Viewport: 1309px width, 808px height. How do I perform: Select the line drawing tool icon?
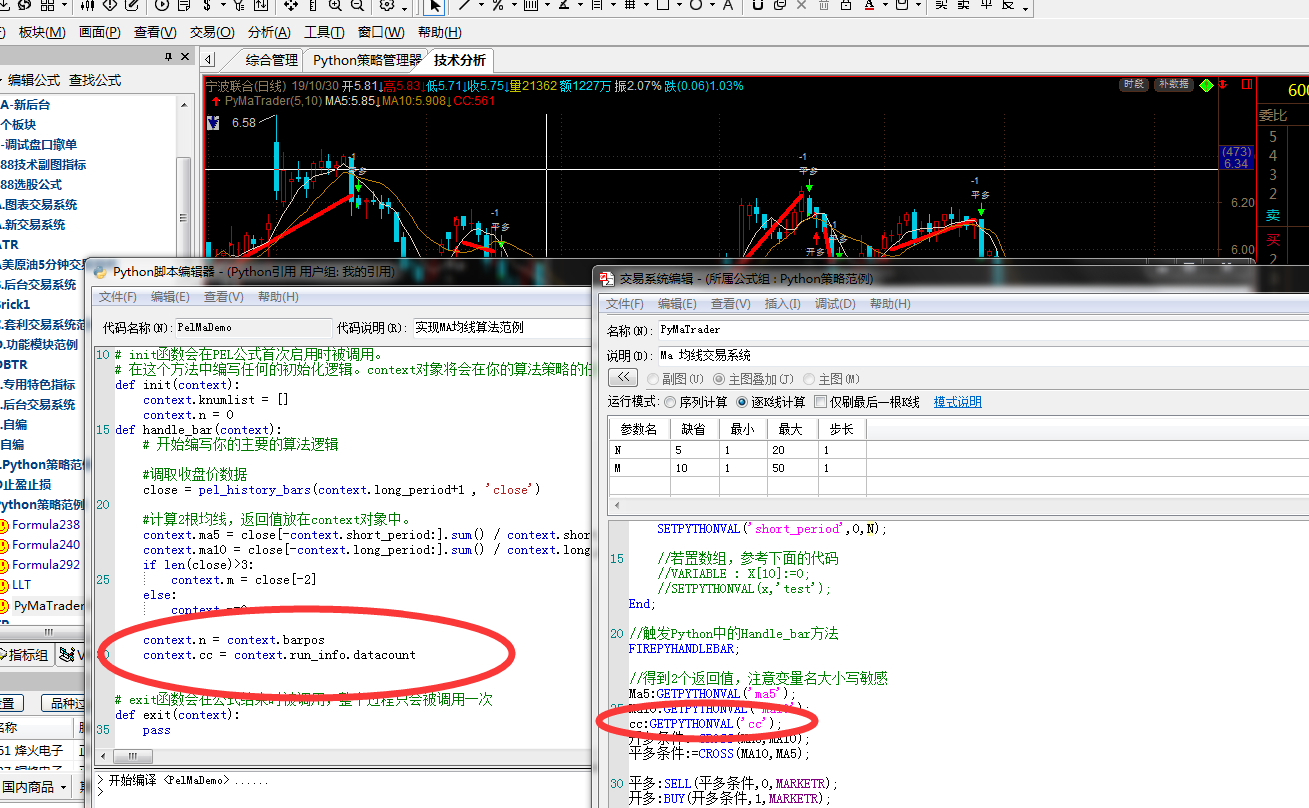(x=464, y=5)
